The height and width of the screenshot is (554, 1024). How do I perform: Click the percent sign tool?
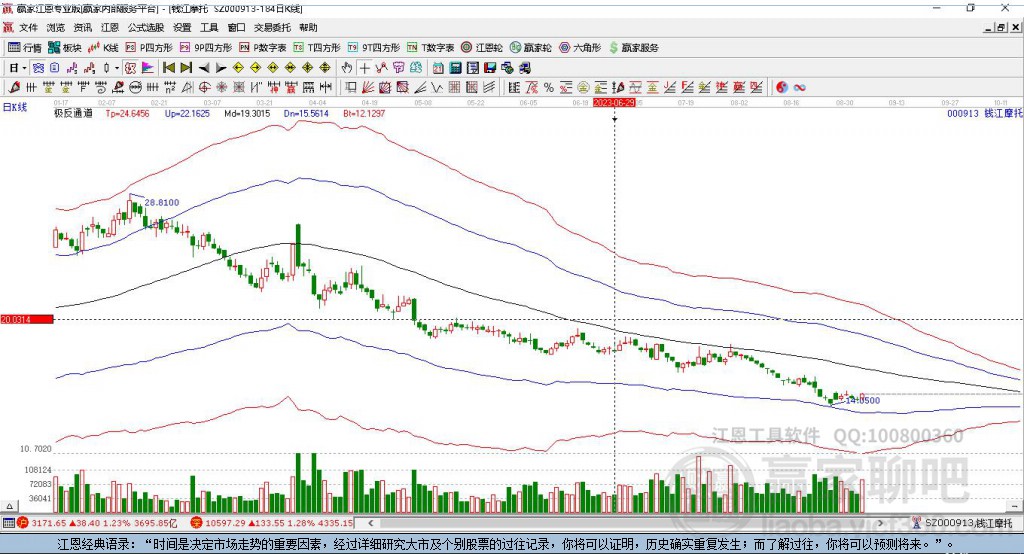[x=549, y=87]
